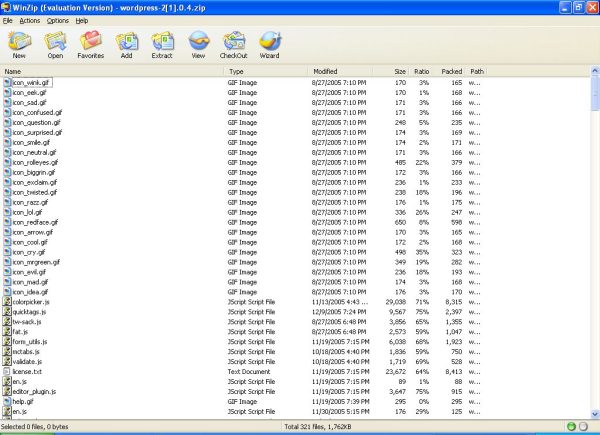Select the form_utils.js script icon

(x=7, y=341)
